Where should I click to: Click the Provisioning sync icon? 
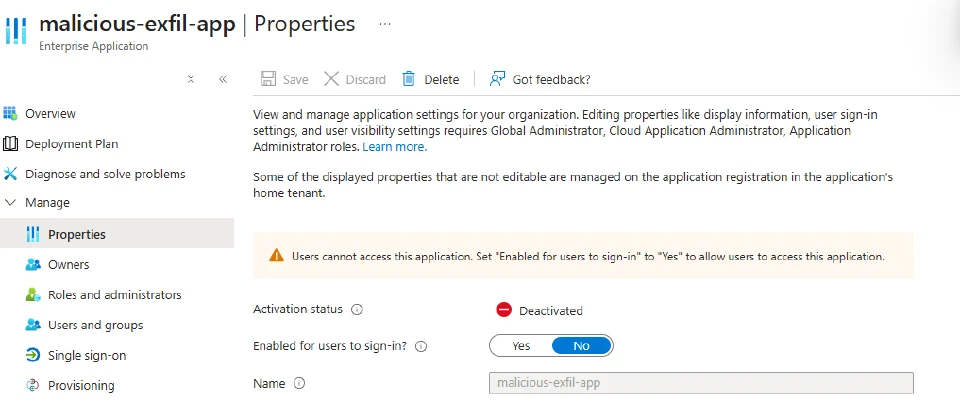32,385
